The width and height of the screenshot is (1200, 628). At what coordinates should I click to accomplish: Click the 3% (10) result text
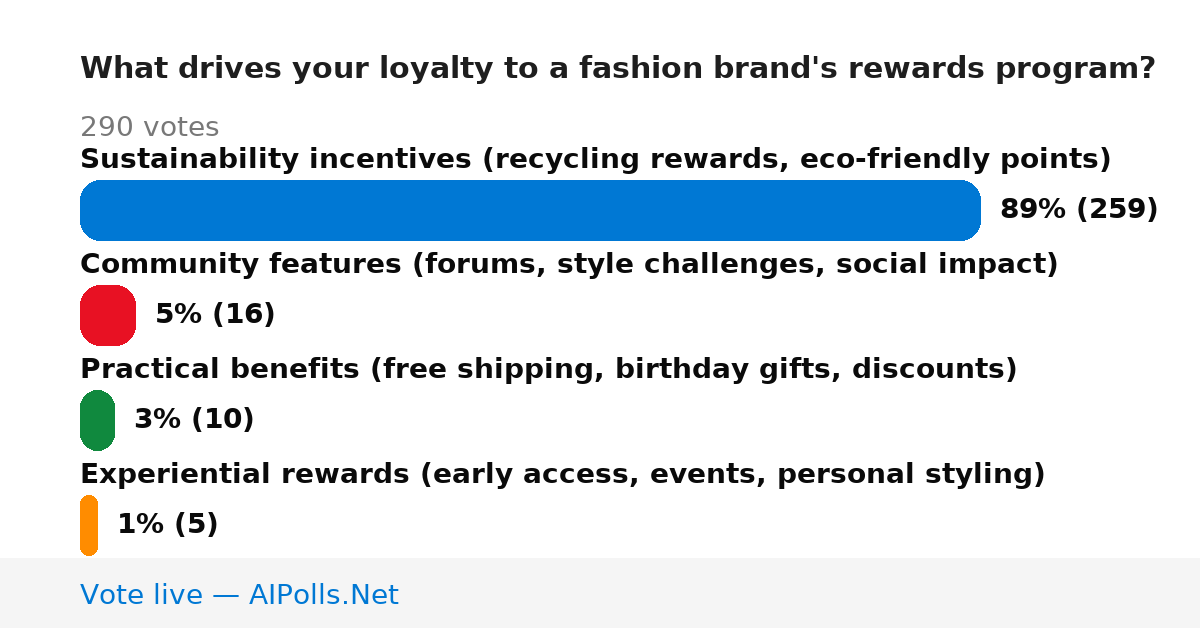[194, 419]
